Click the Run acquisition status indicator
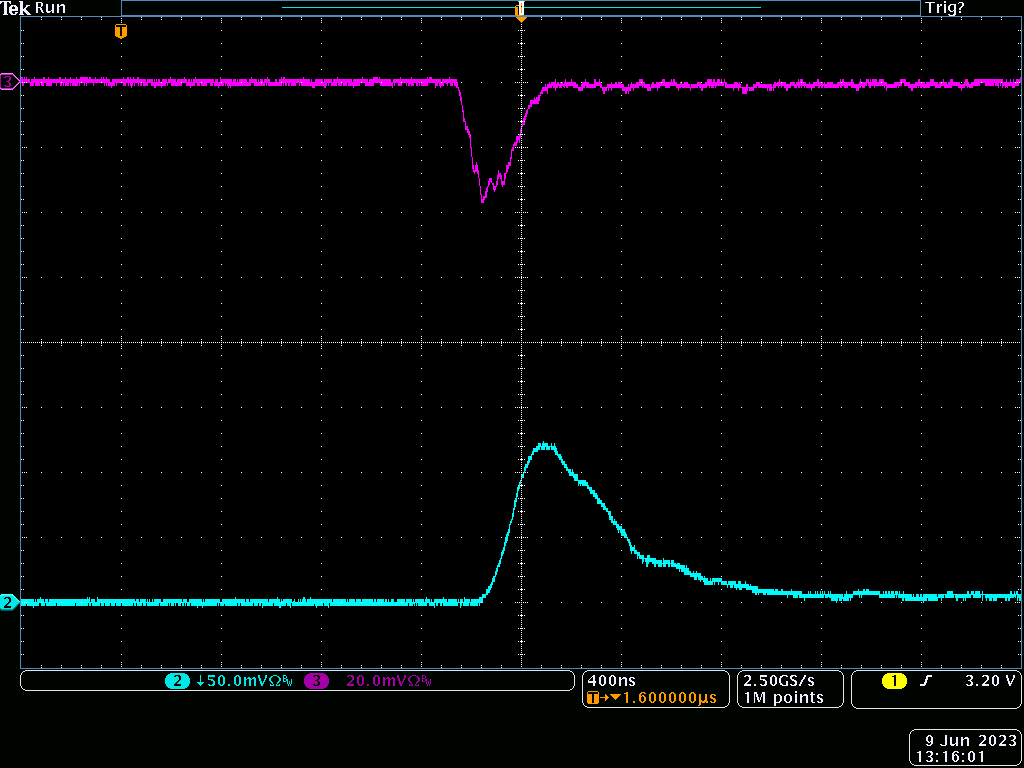The image size is (1024, 768). [x=50, y=8]
